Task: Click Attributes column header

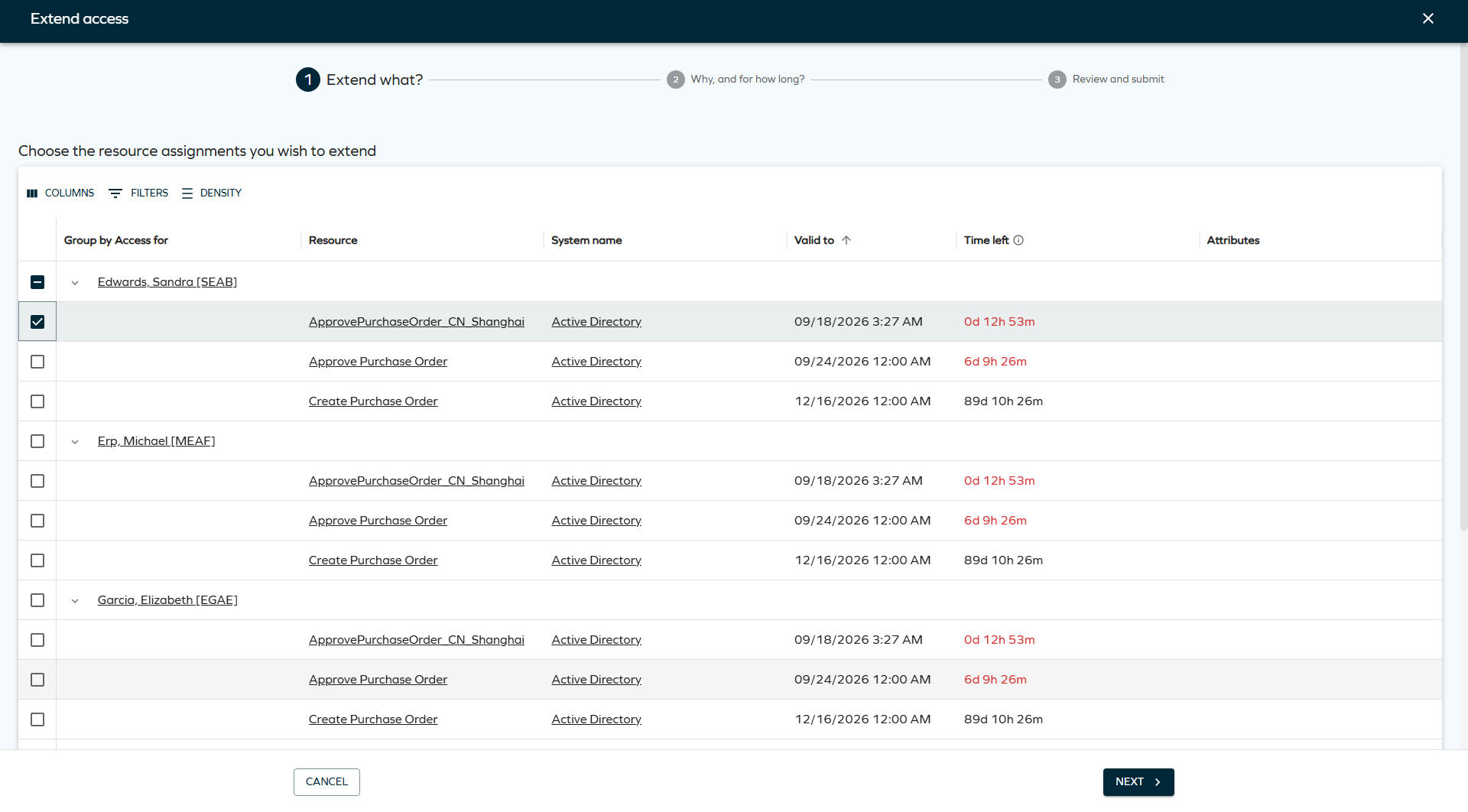Action: tap(1233, 240)
